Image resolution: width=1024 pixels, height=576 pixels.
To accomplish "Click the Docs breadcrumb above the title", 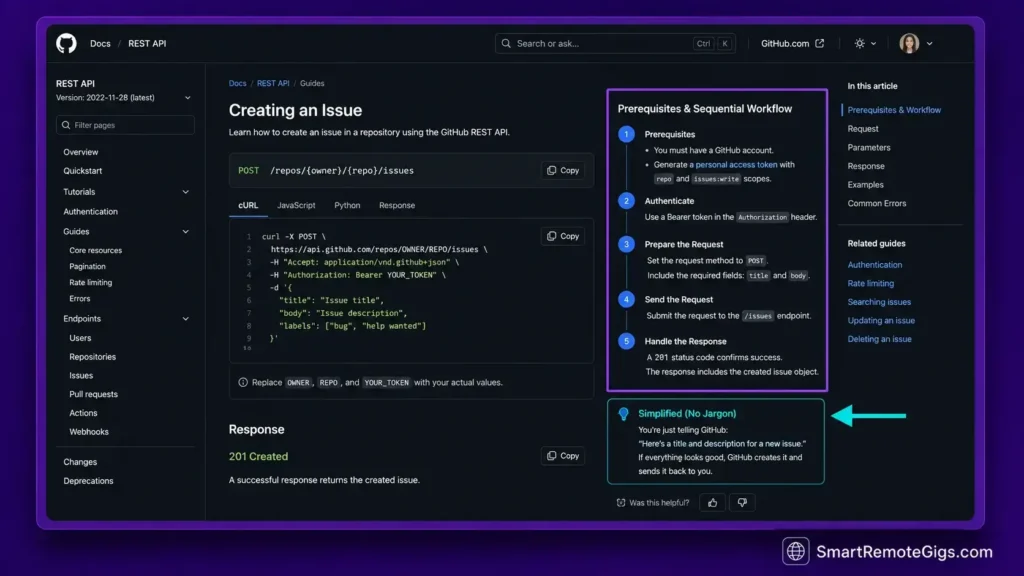I will pyautogui.click(x=237, y=83).
